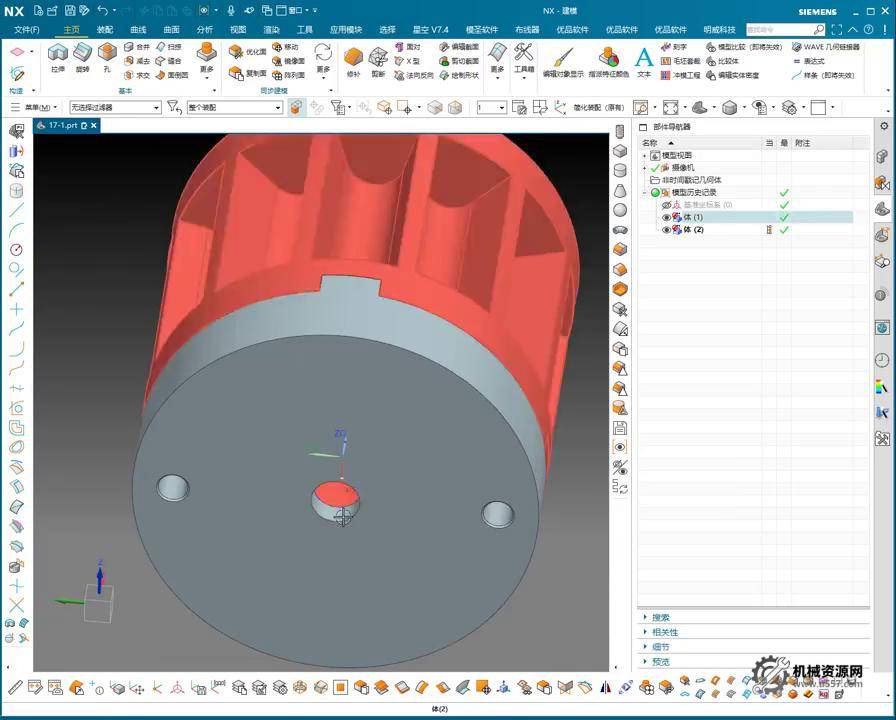Click the command search input field
Screen dimensions: 896x720
(778, 30)
